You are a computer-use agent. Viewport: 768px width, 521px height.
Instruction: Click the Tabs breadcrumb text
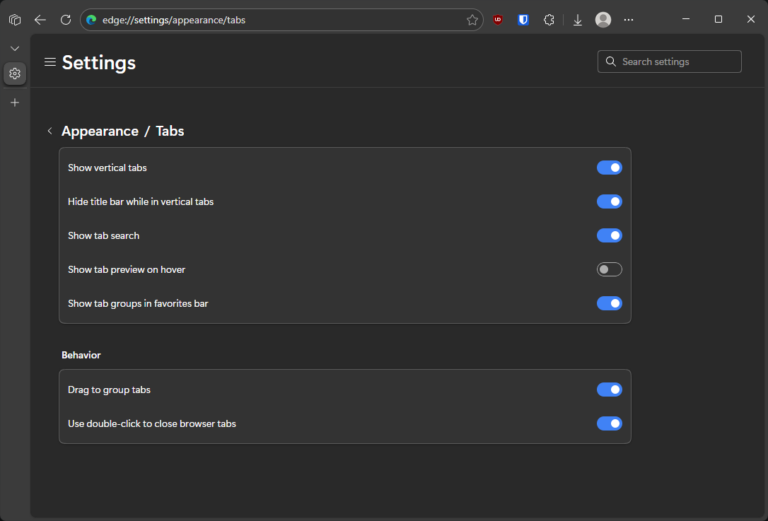[170, 131]
